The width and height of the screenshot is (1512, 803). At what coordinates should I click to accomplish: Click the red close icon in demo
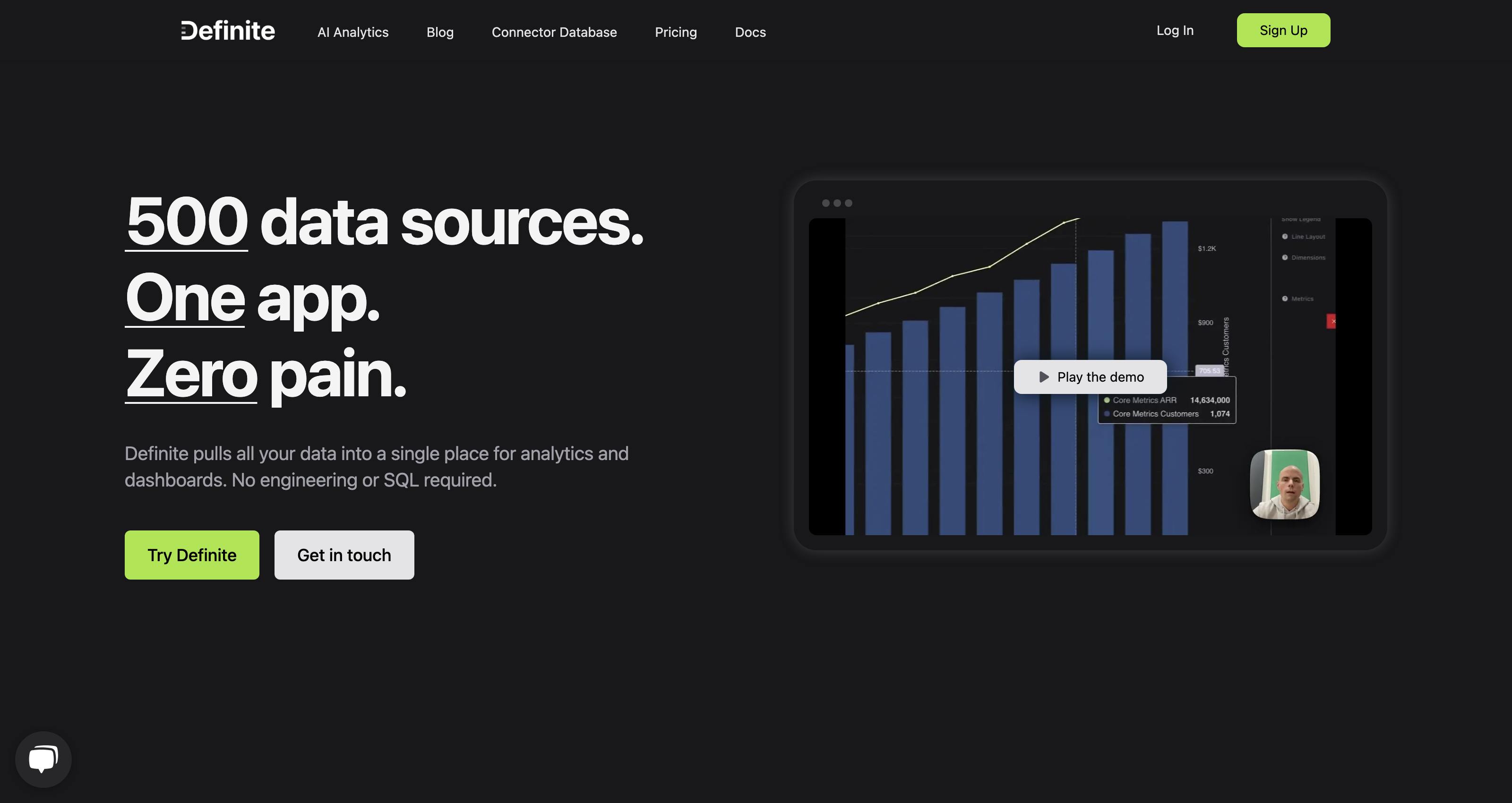pyautogui.click(x=1331, y=321)
